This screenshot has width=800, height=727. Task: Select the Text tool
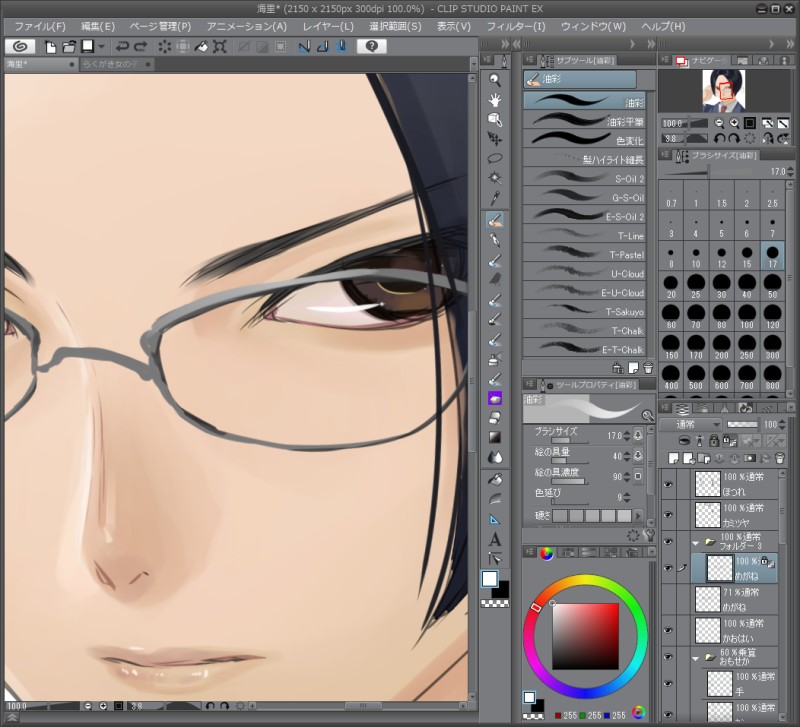494,539
